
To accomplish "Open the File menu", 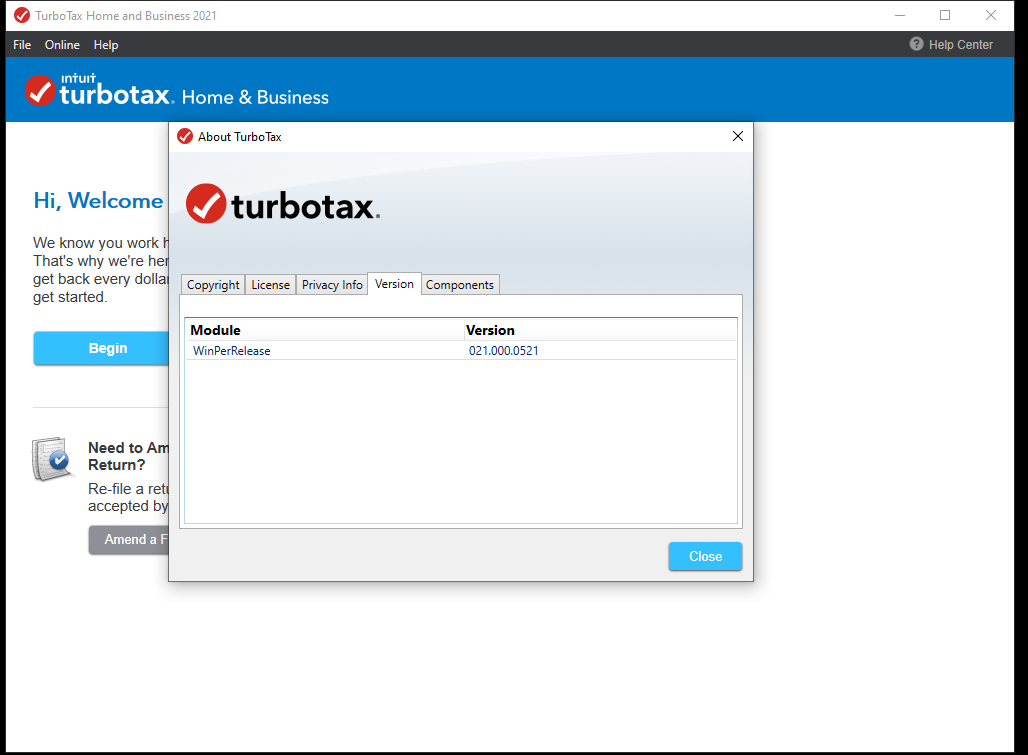I will pyautogui.click(x=22, y=45).
